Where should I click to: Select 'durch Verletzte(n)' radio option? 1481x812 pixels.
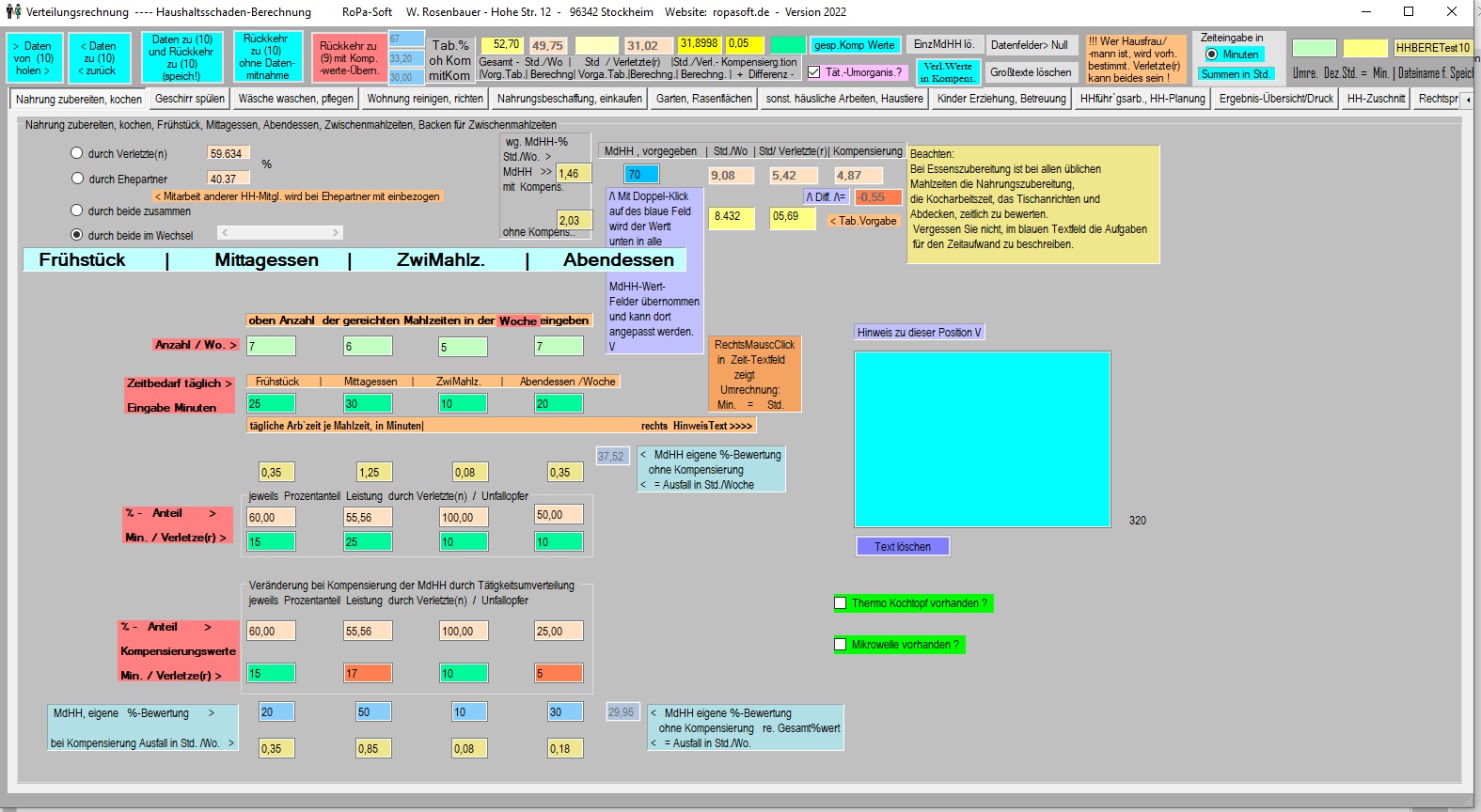coord(77,153)
